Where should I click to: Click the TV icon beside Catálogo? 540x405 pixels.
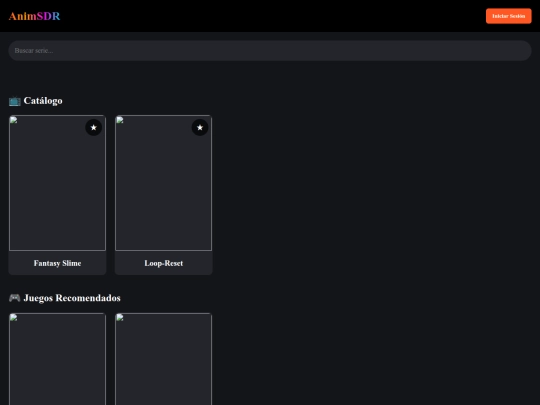pos(14,101)
